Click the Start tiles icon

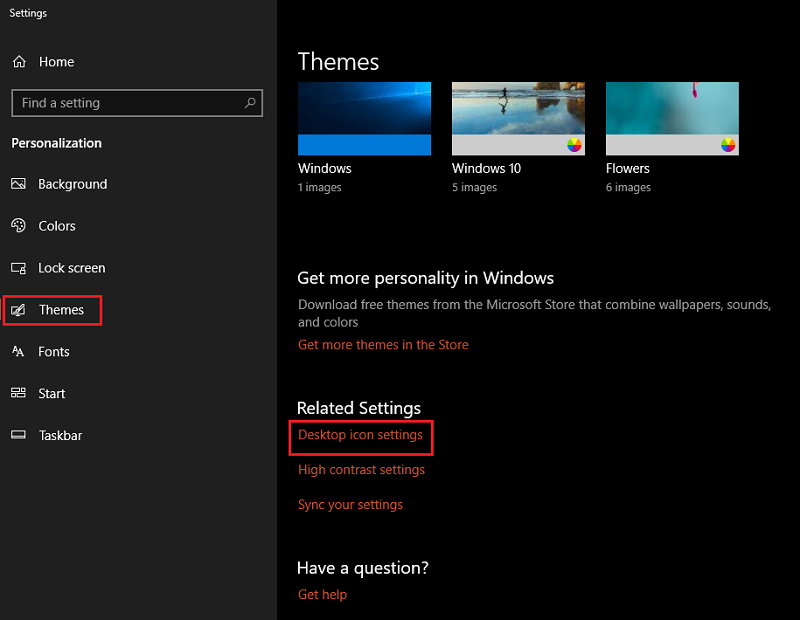18,393
